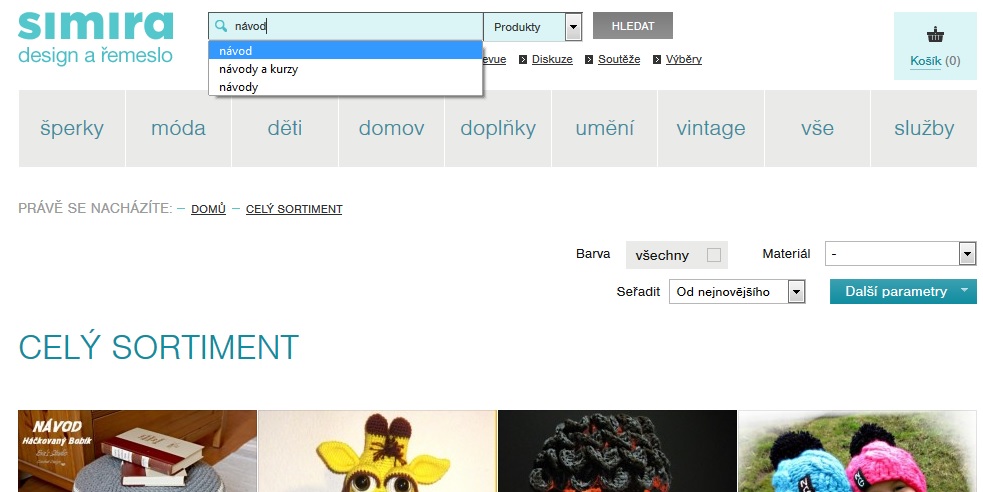Open the Návod Háčkovaný Bobík product thumbnail
The height and width of the screenshot is (492, 983).
pyautogui.click(x=137, y=451)
